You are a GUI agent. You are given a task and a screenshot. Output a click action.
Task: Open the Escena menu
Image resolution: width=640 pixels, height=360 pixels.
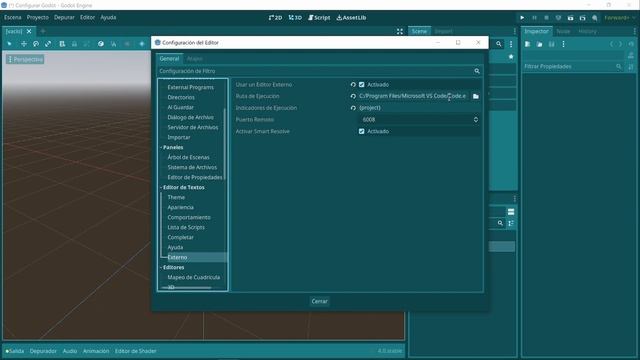coord(13,18)
